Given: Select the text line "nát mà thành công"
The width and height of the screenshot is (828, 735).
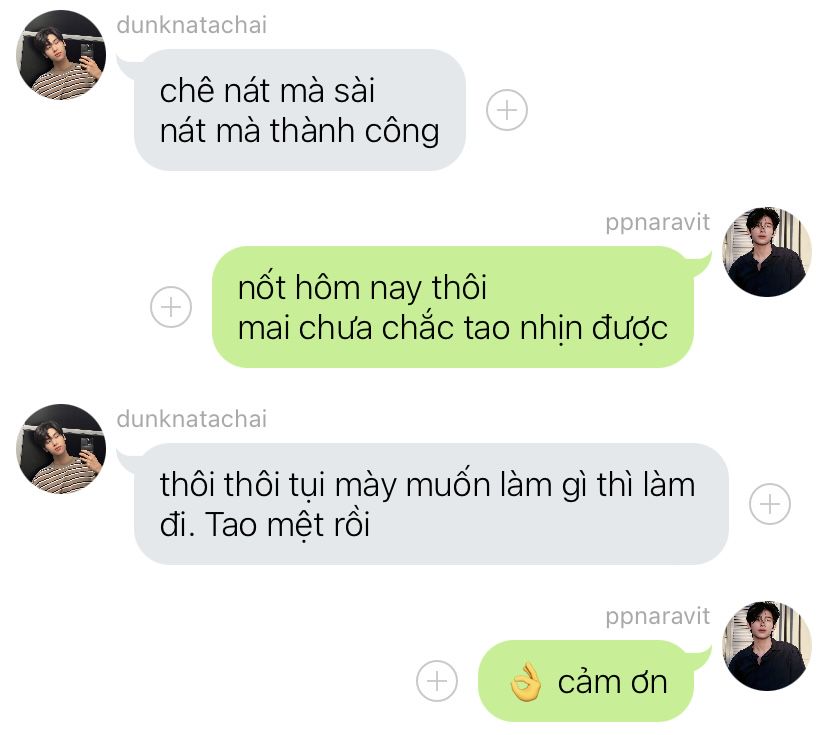Looking at the screenshot, I should 299,131.
